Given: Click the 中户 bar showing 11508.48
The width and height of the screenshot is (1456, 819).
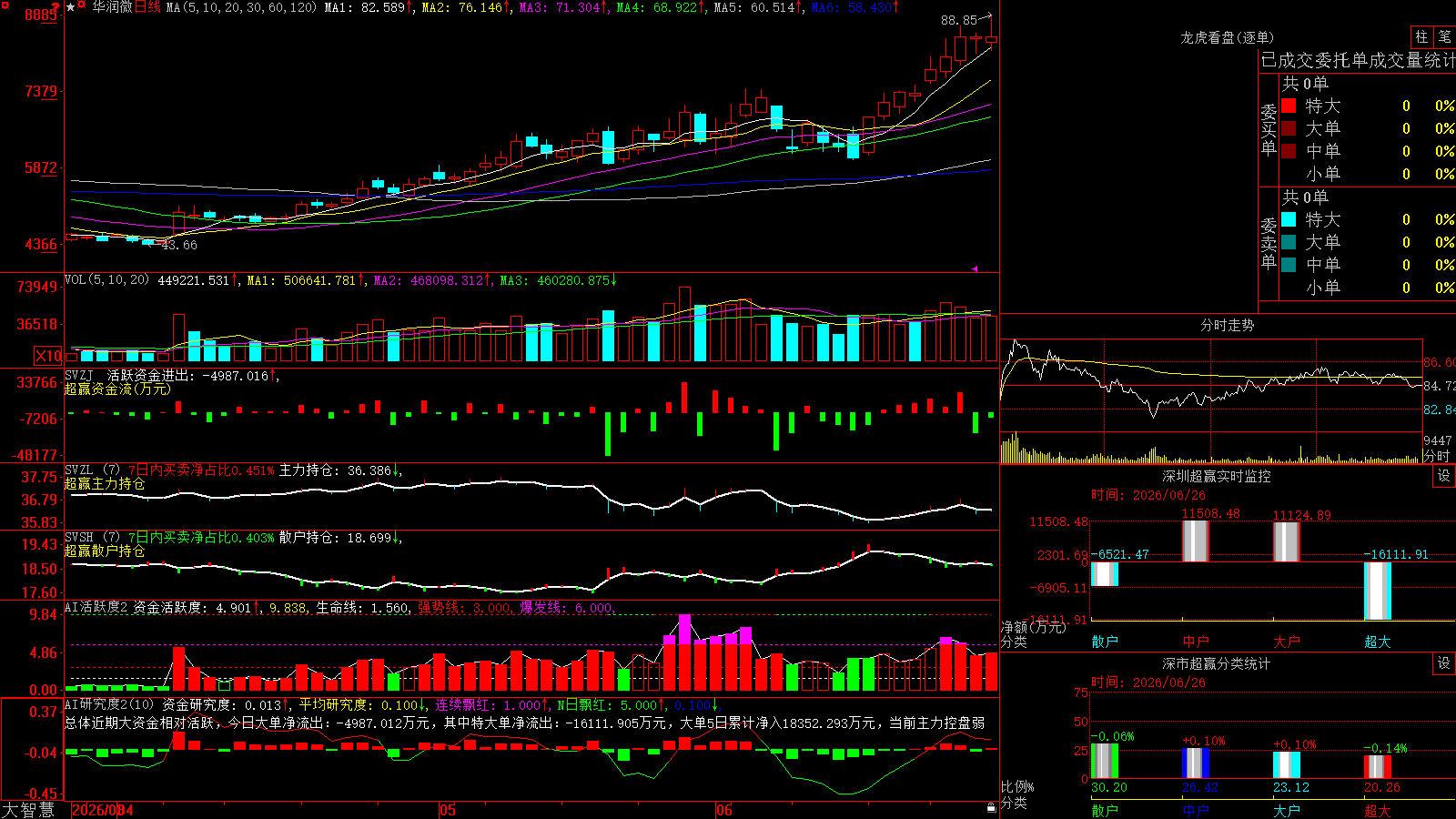Looking at the screenshot, I should 1196,541.
